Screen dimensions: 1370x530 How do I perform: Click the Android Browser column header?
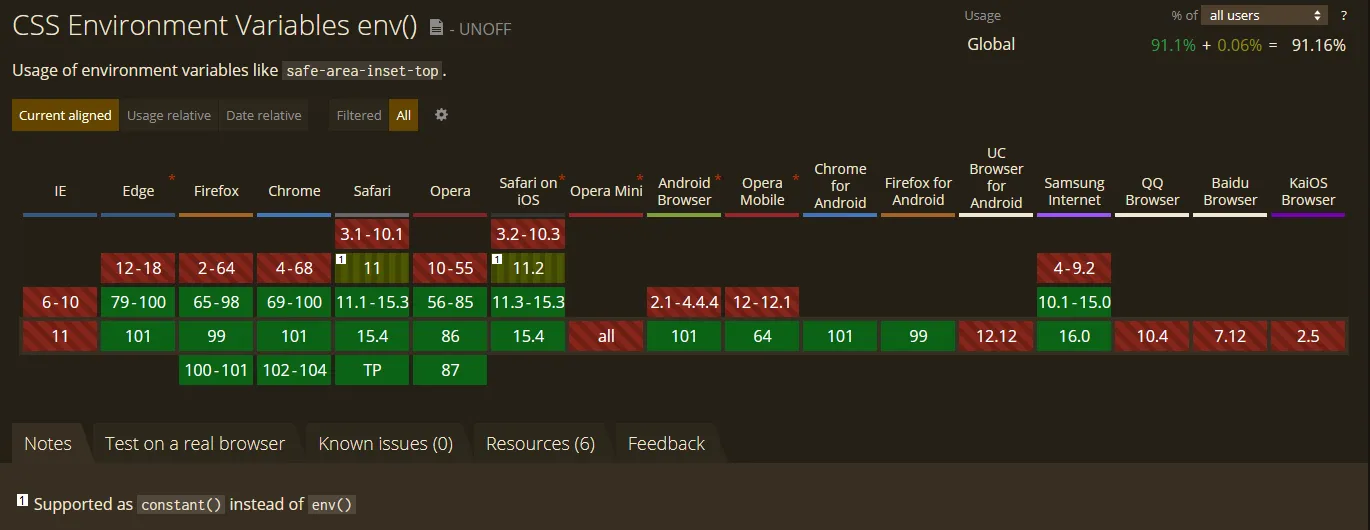(x=684, y=191)
